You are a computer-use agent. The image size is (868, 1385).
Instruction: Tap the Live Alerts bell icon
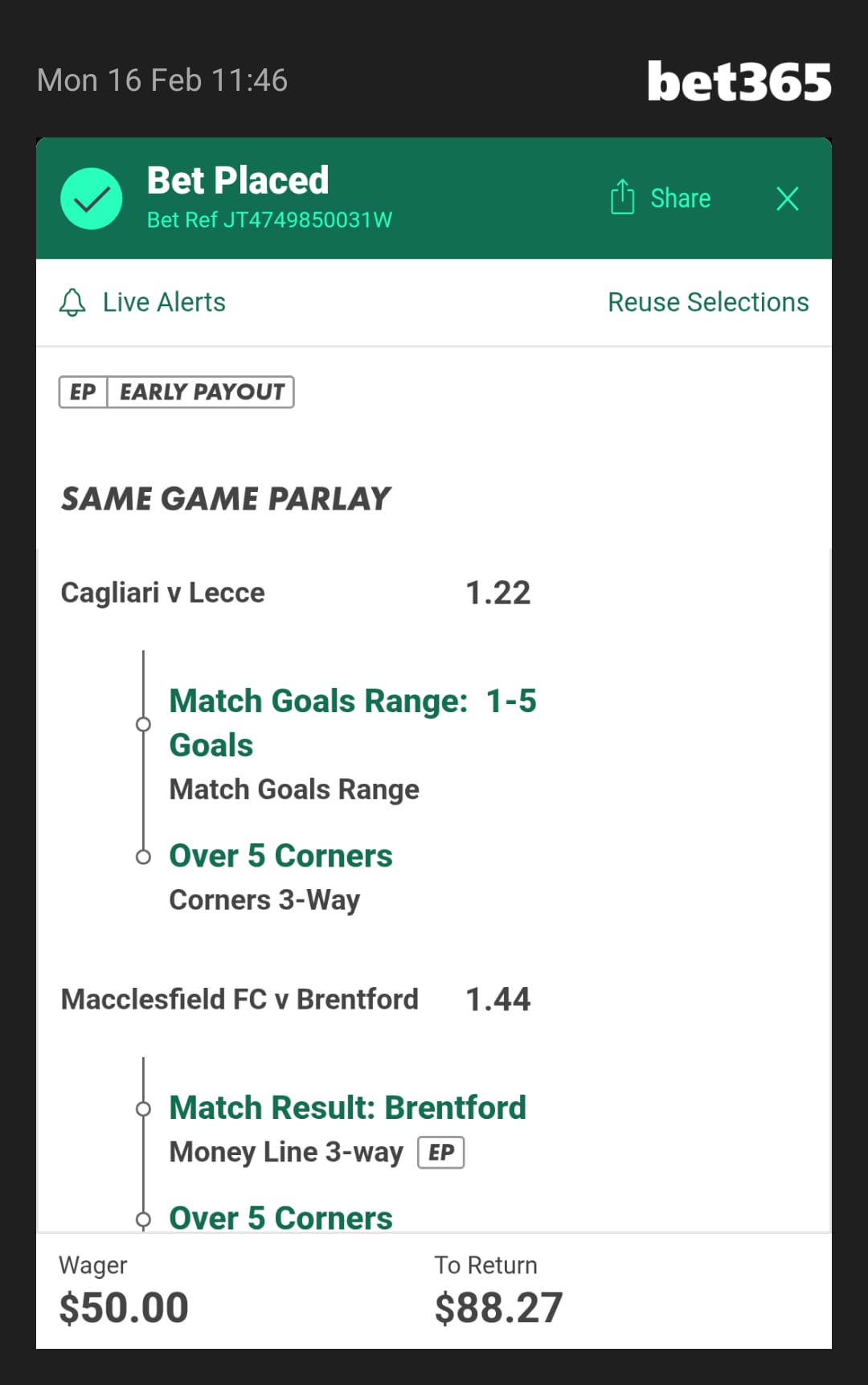click(x=72, y=302)
